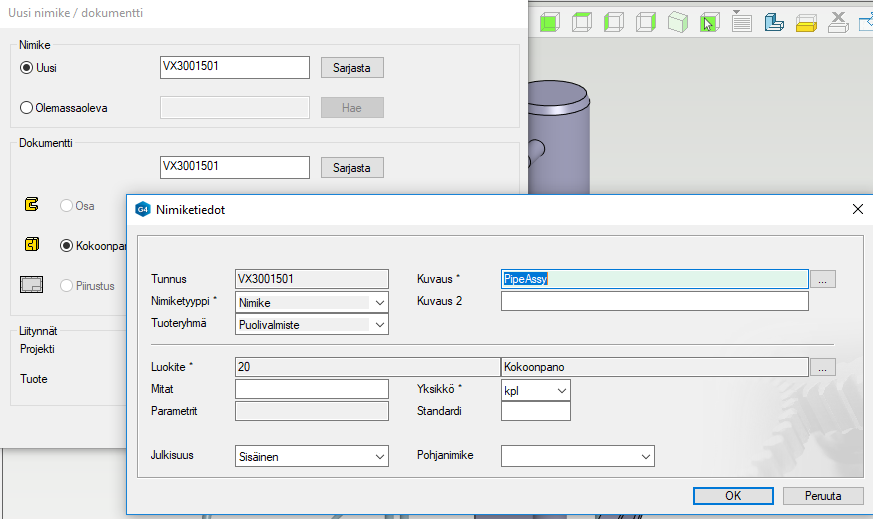Click the shaded light-green cube icon
The height and width of the screenshot is (519, 873).
pos(678,22)
